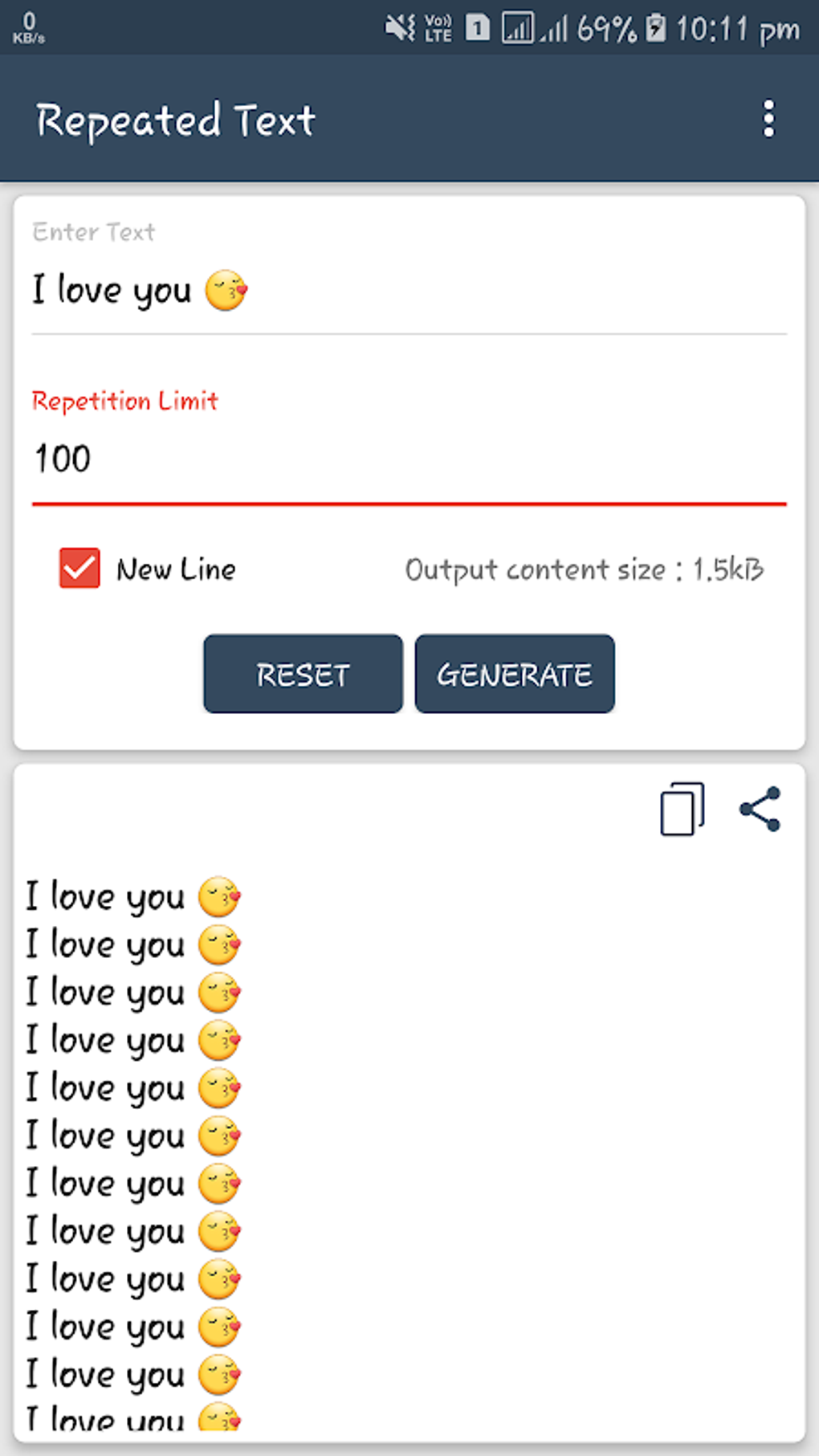Tap the battery status icon
Image resolution: width=819 pixels, height=1456 pixels.
pos(656,29)
